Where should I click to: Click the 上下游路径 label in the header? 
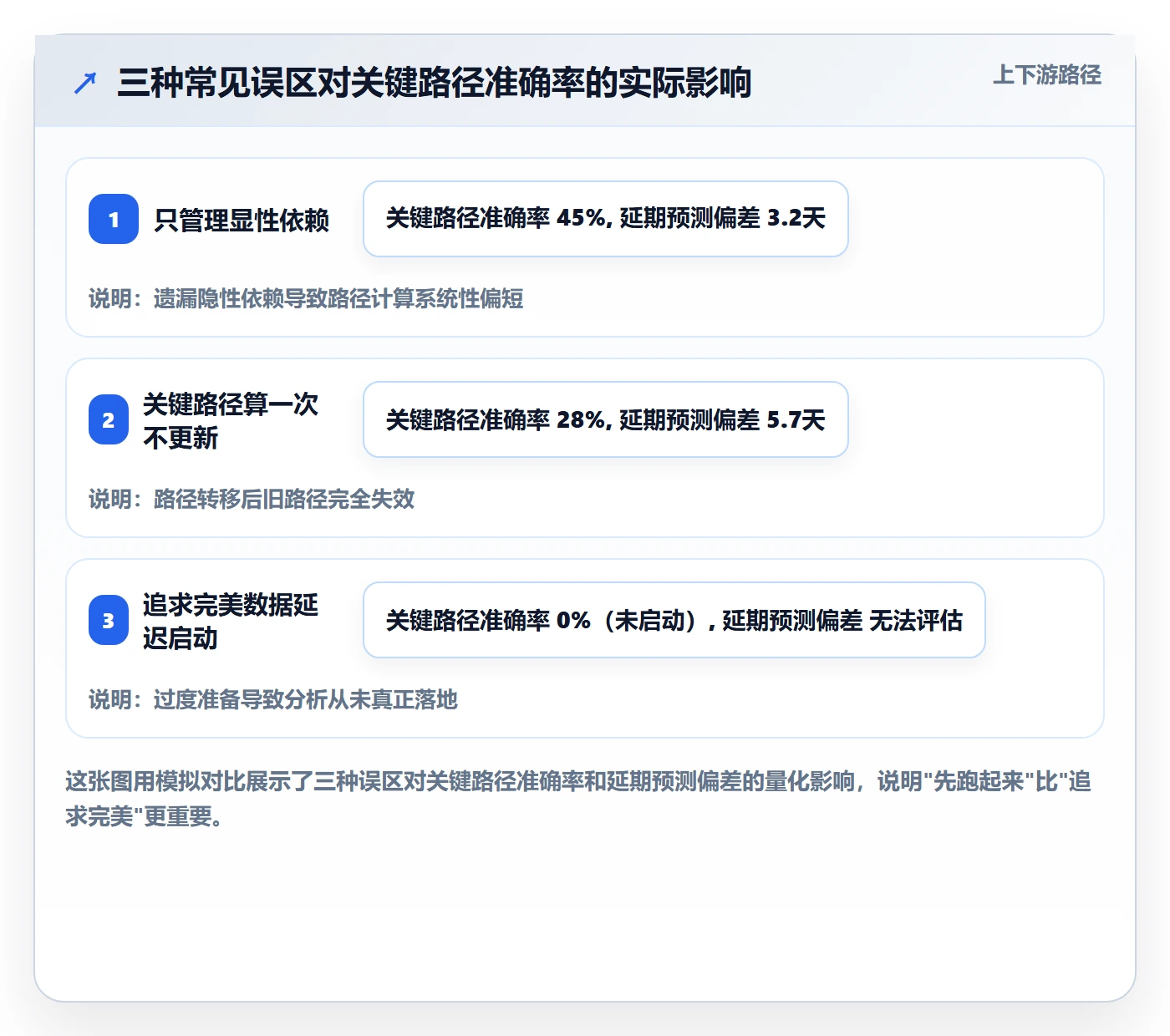1047,75
